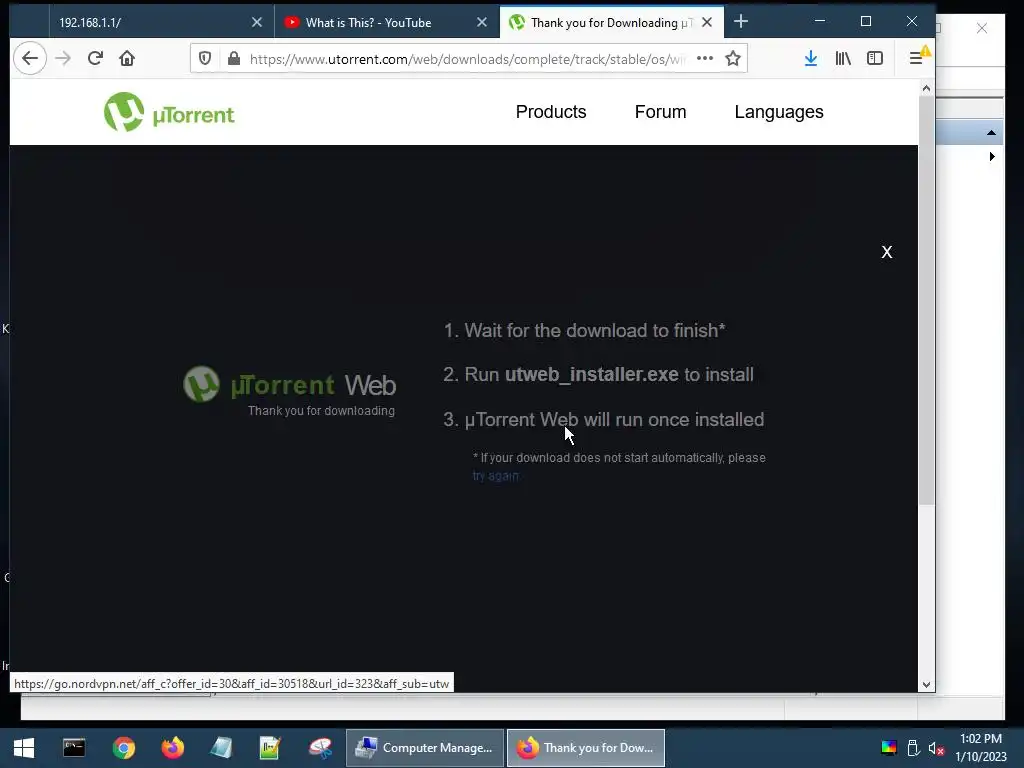Close the Thank you for Downloading tab
Viewport: 1024px width, 768px height.
(x=707, y=22)
